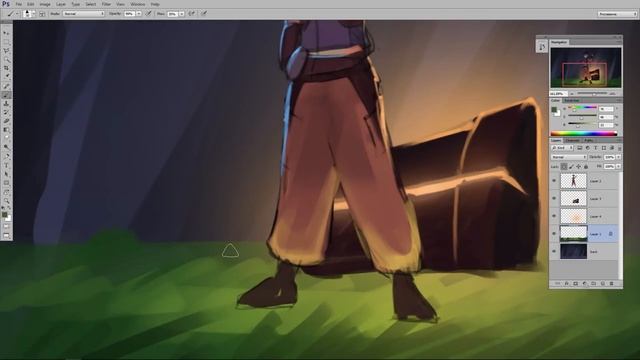
Task: Toggle the Brush panel icon in options bar
Action: [x=42, y=13]
